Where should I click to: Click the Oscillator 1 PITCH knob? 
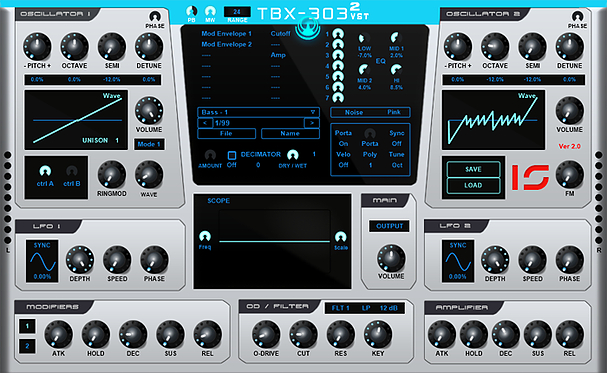pos(37,46)
